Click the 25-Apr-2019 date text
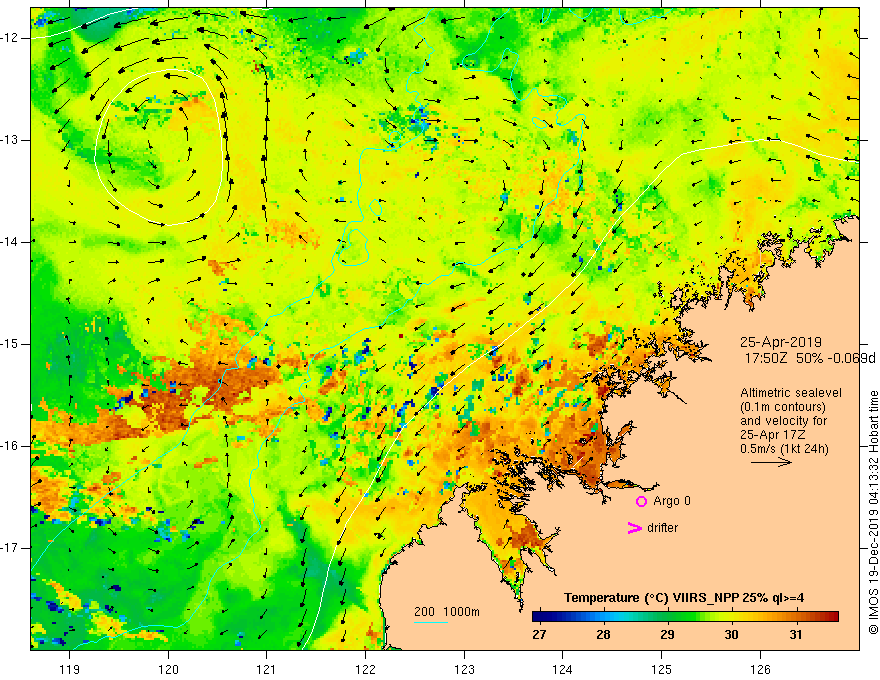Image resolution: width=880 pixels, height=680 pixels. click(x=781, y=342)
